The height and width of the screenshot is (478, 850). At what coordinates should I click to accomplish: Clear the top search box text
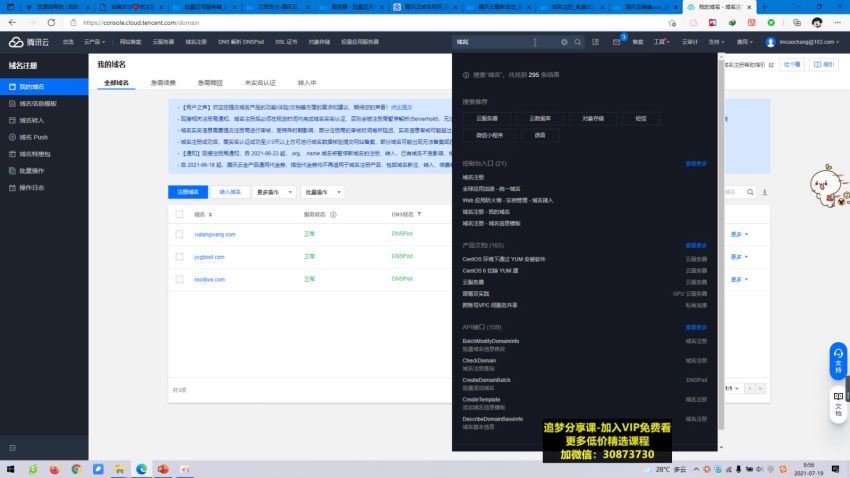pyautogui.click(x=564, y=42)
